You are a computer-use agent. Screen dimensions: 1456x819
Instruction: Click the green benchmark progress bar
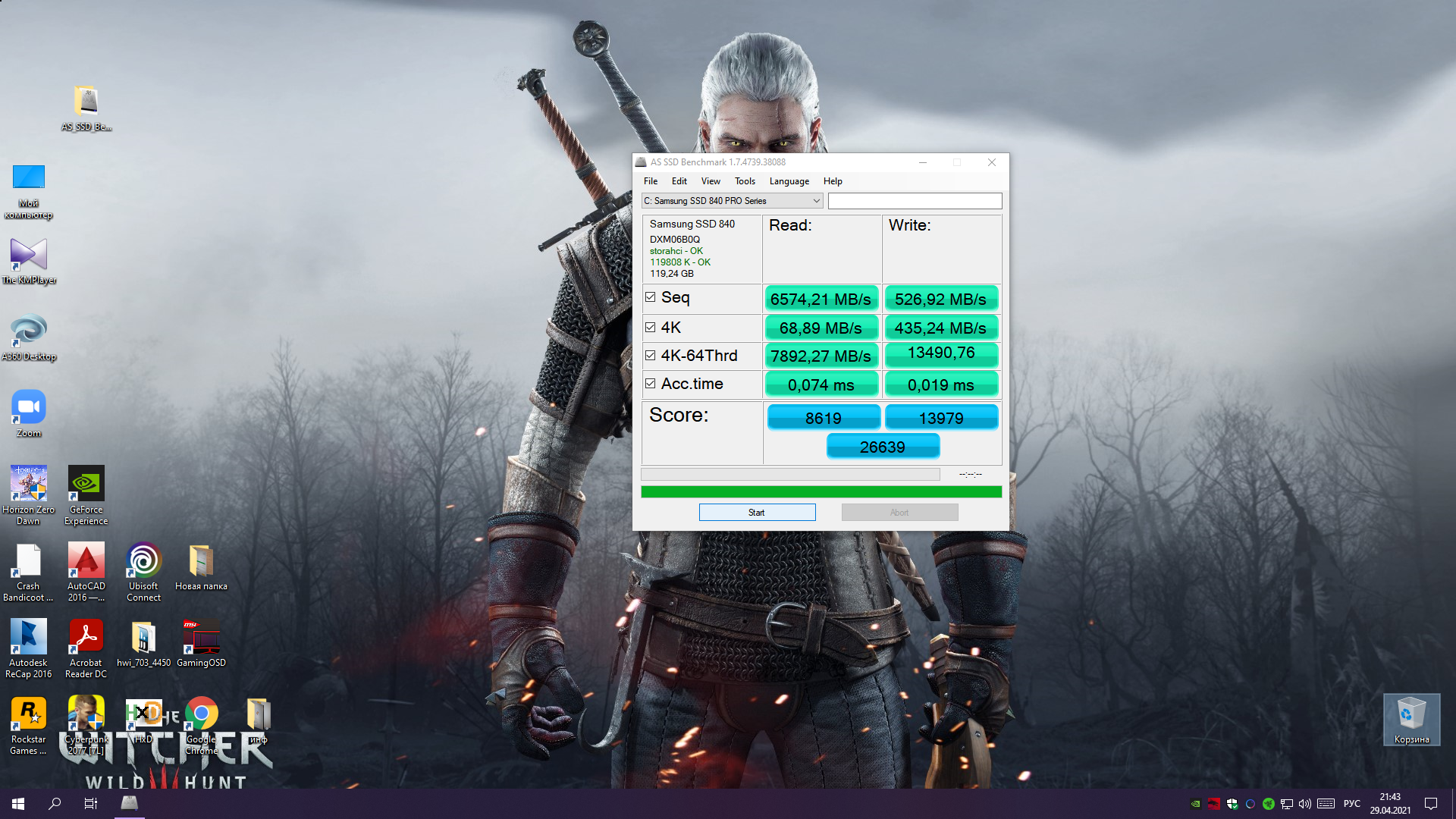(x=821, y=492)
